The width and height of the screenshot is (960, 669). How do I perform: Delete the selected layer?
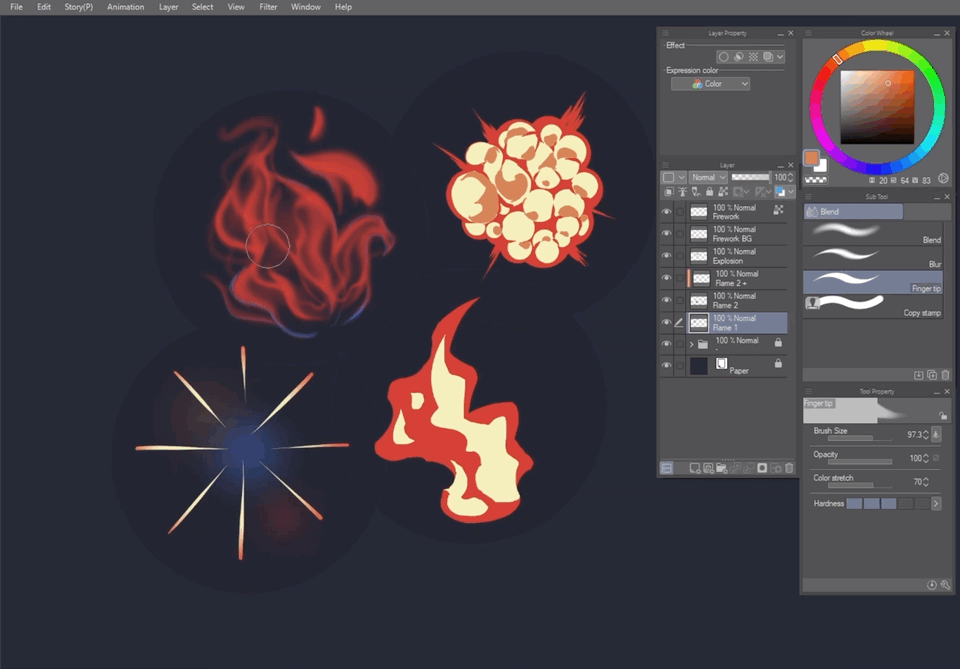(x=789, y=468)
